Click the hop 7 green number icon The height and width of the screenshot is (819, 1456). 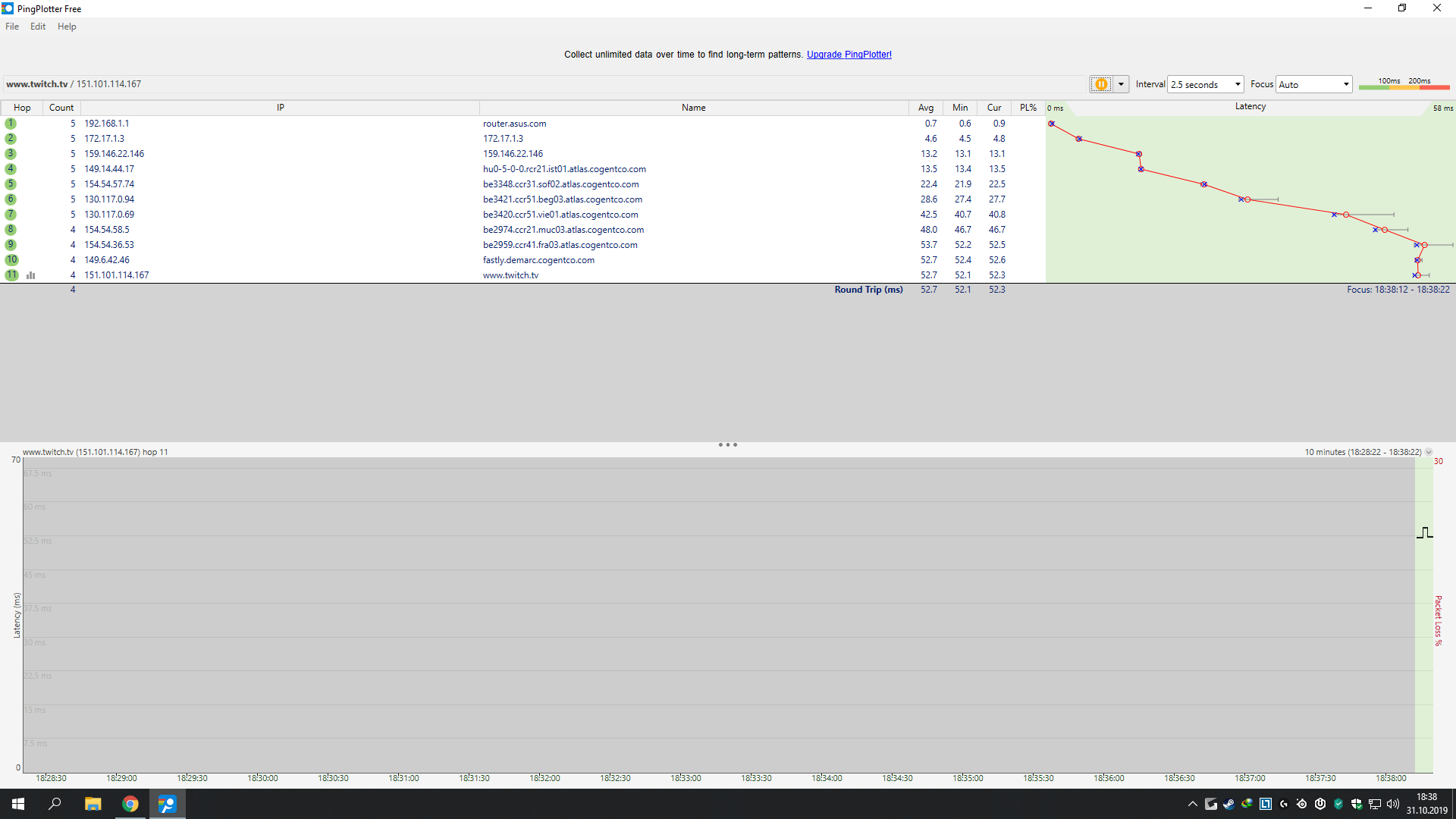(x=11, y=215)
